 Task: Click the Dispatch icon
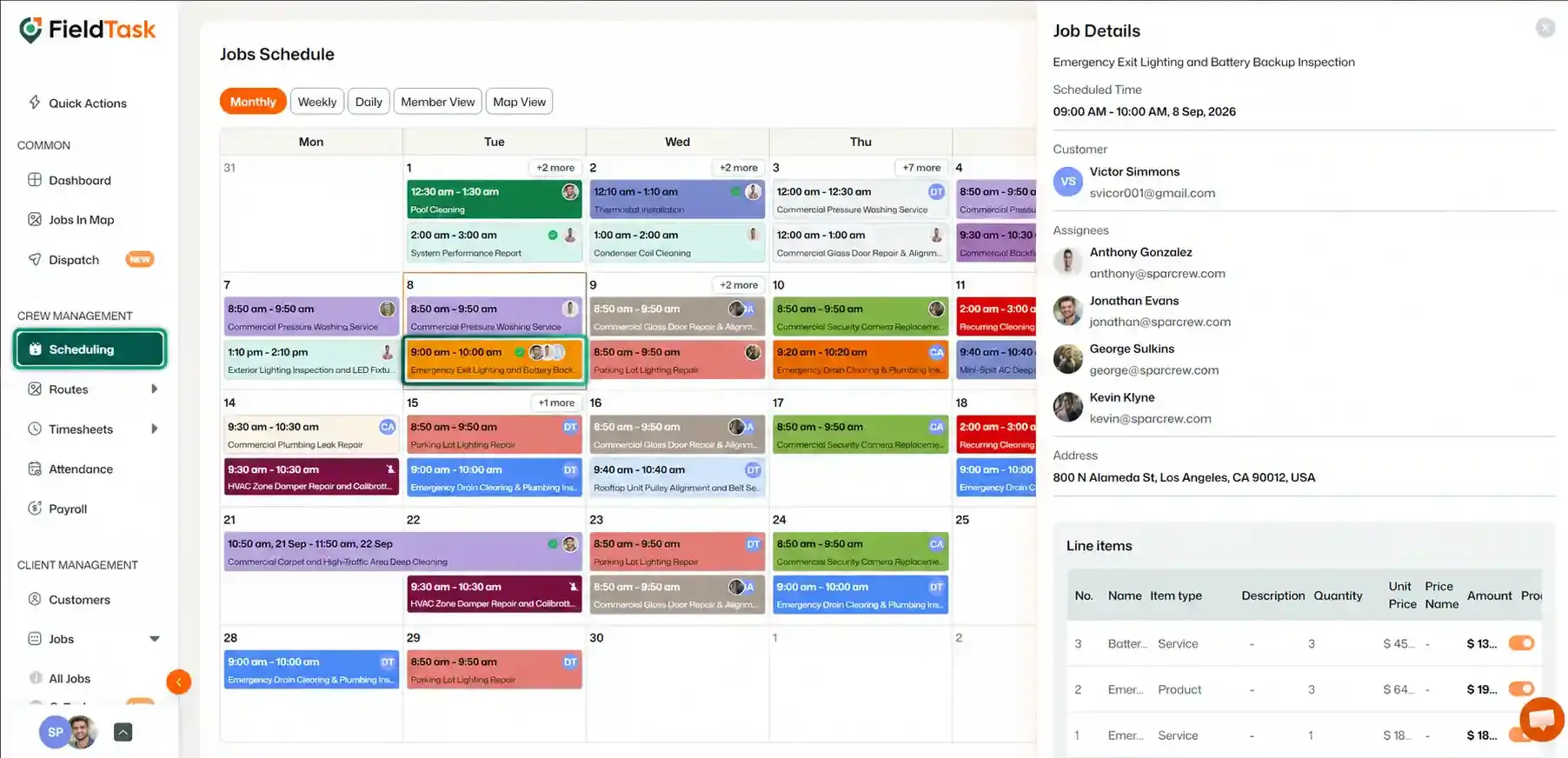pyautogui.click(x=35, y=259)
